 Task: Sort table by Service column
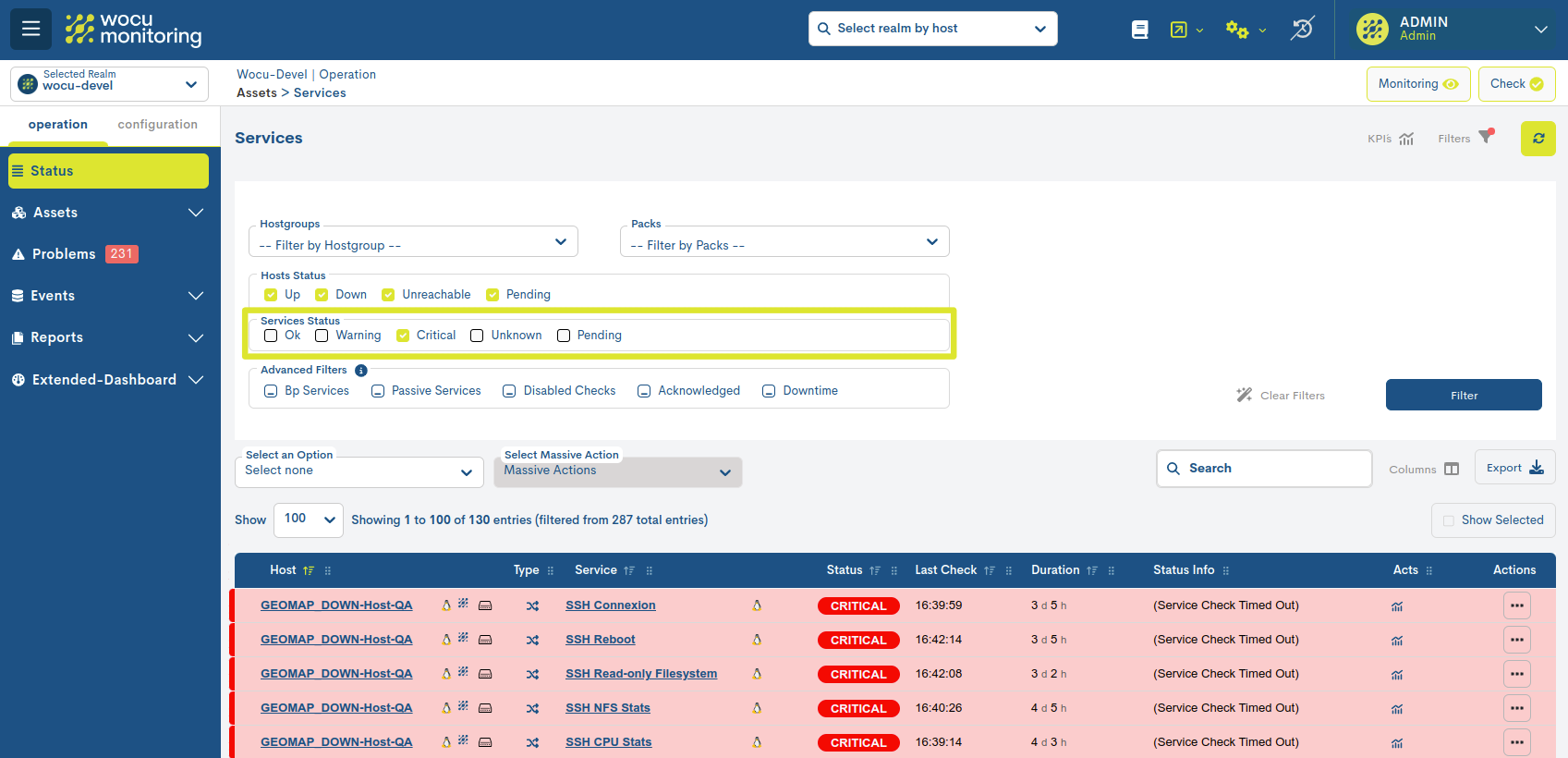pyautogui.click(x=629, y=570)
